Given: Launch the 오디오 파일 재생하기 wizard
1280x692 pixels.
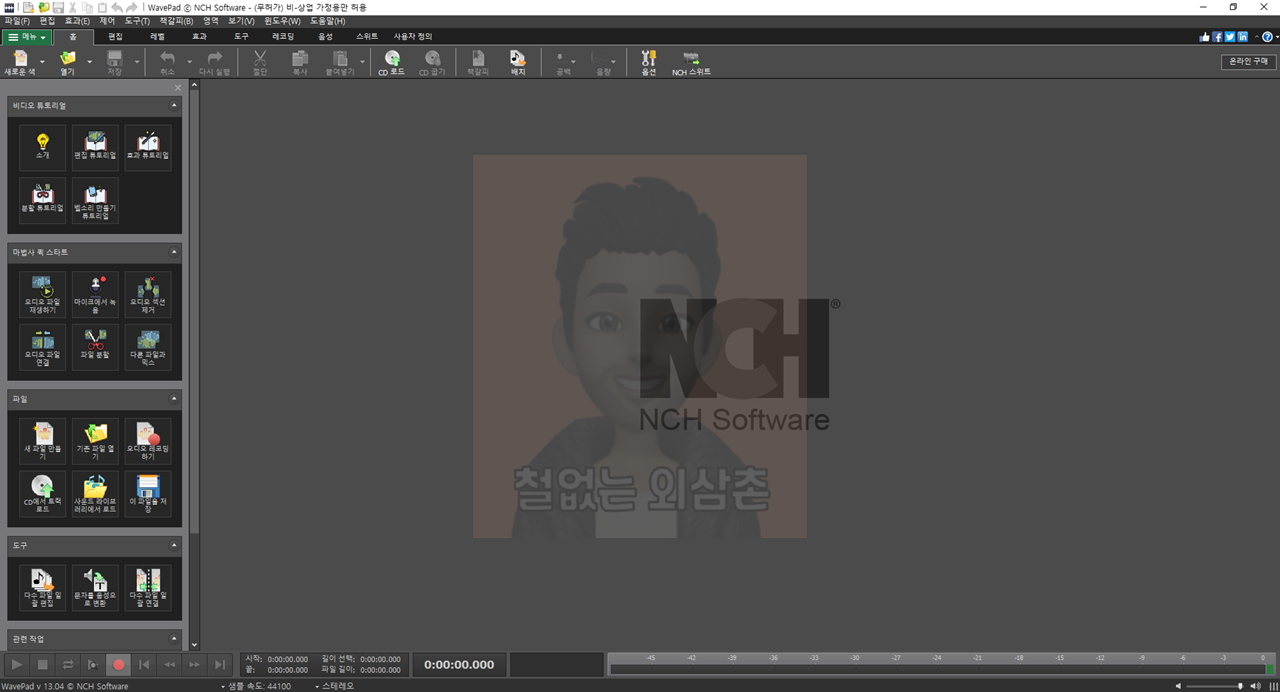Looking at the screenshot, I should [x=43, y=294].
